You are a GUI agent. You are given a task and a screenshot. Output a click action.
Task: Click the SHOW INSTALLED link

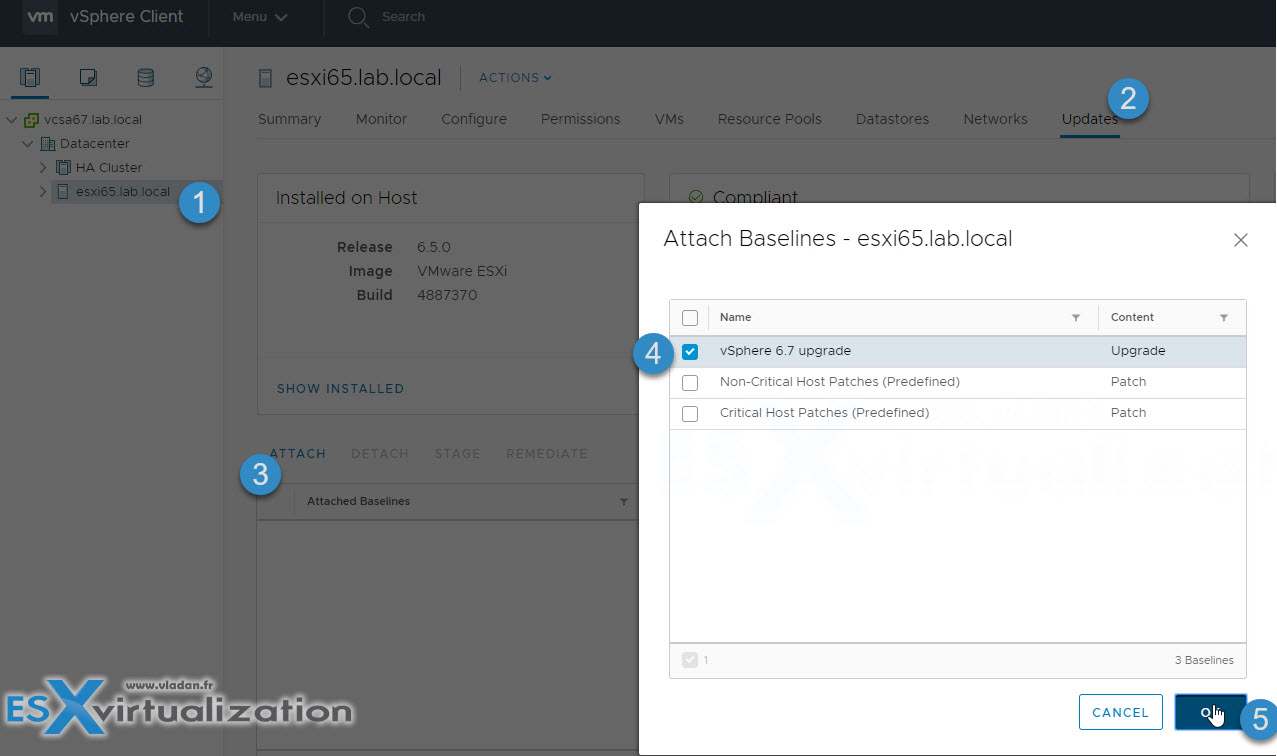pyautogui.click(x=340, y=388)
